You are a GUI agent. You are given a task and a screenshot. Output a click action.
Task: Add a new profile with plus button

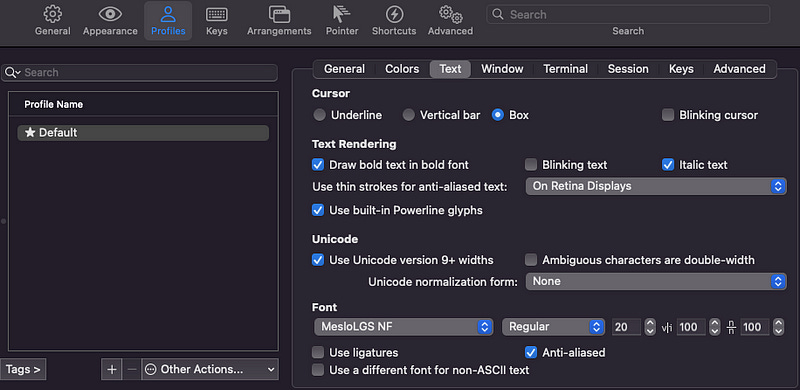tap(112, 369)
